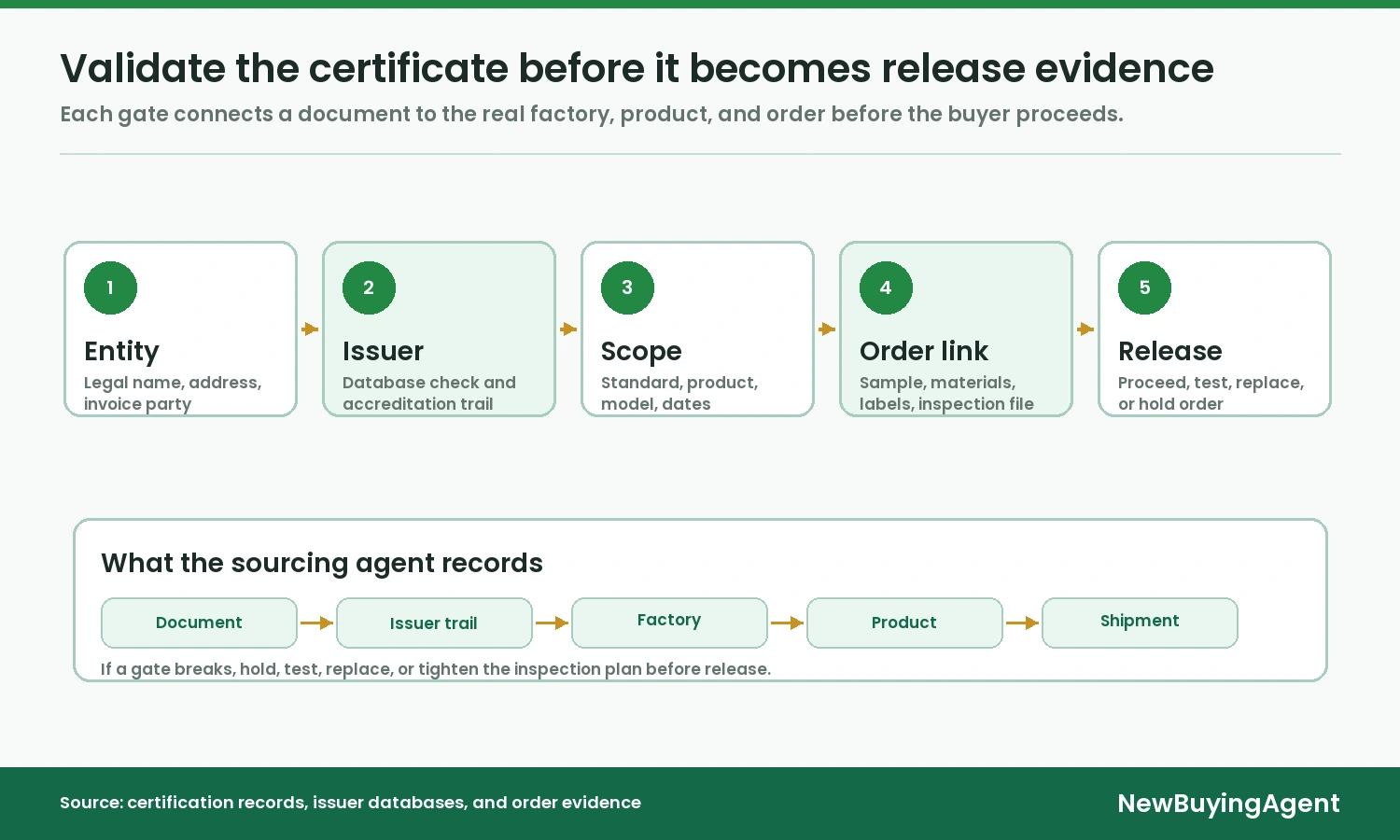Click the number 2 circle badge

click(x=369, y=287)
